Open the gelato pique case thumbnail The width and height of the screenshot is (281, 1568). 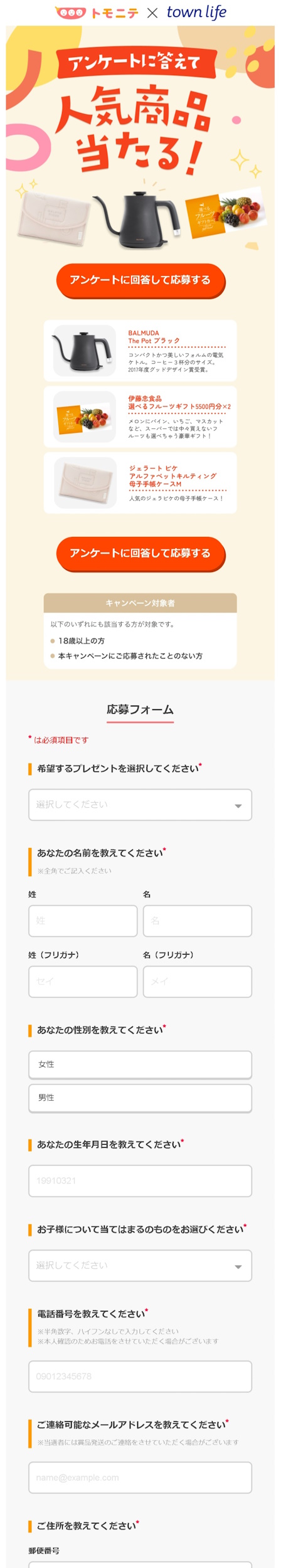[85, 482]
